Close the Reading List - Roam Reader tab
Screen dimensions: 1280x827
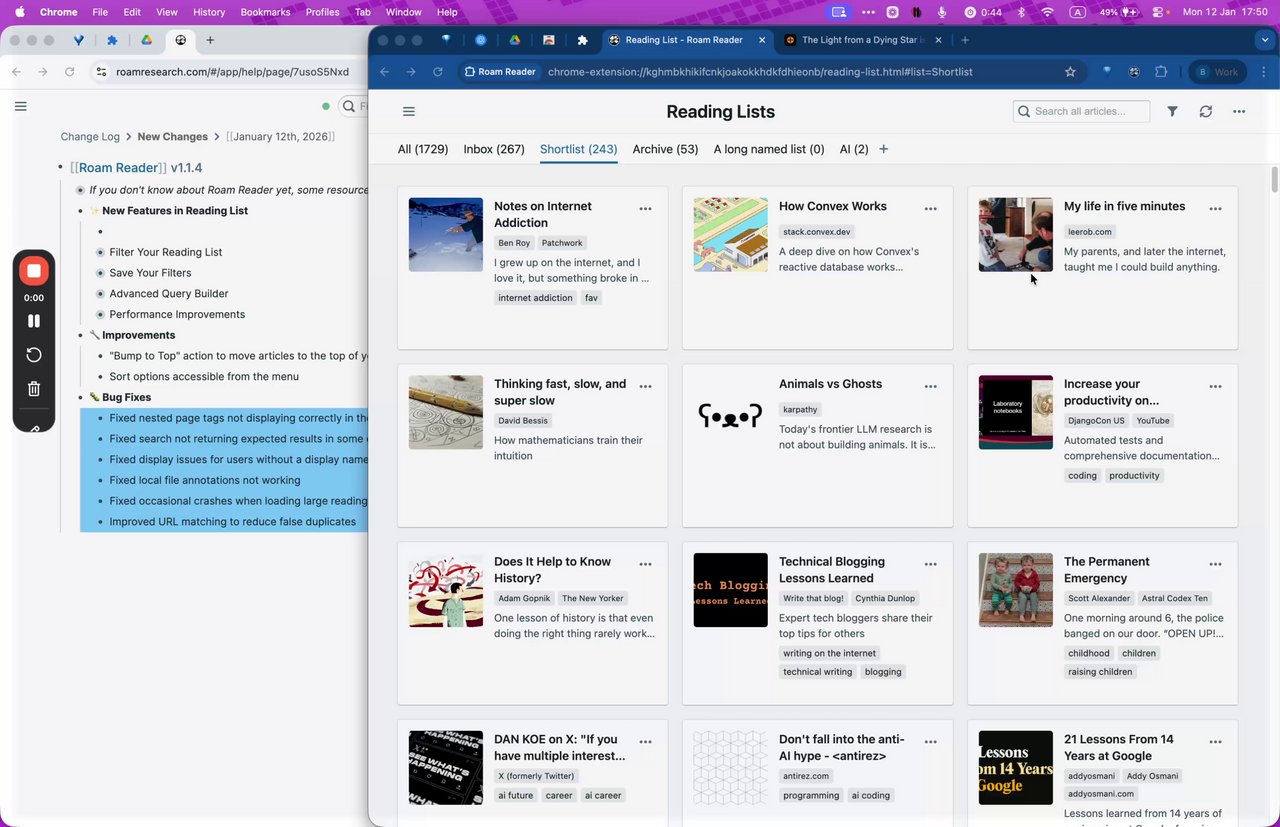[x=763, y=40]
